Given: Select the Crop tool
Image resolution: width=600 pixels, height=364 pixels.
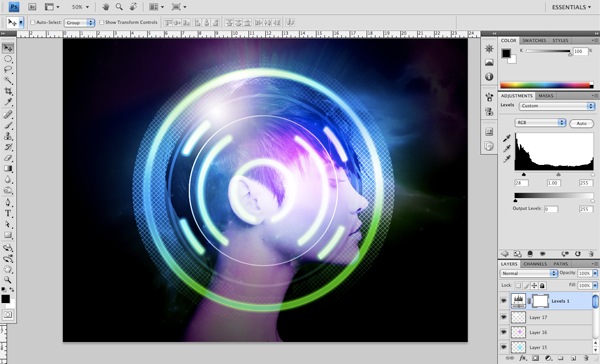Looking at the screenshot, I should coord(8,91).
